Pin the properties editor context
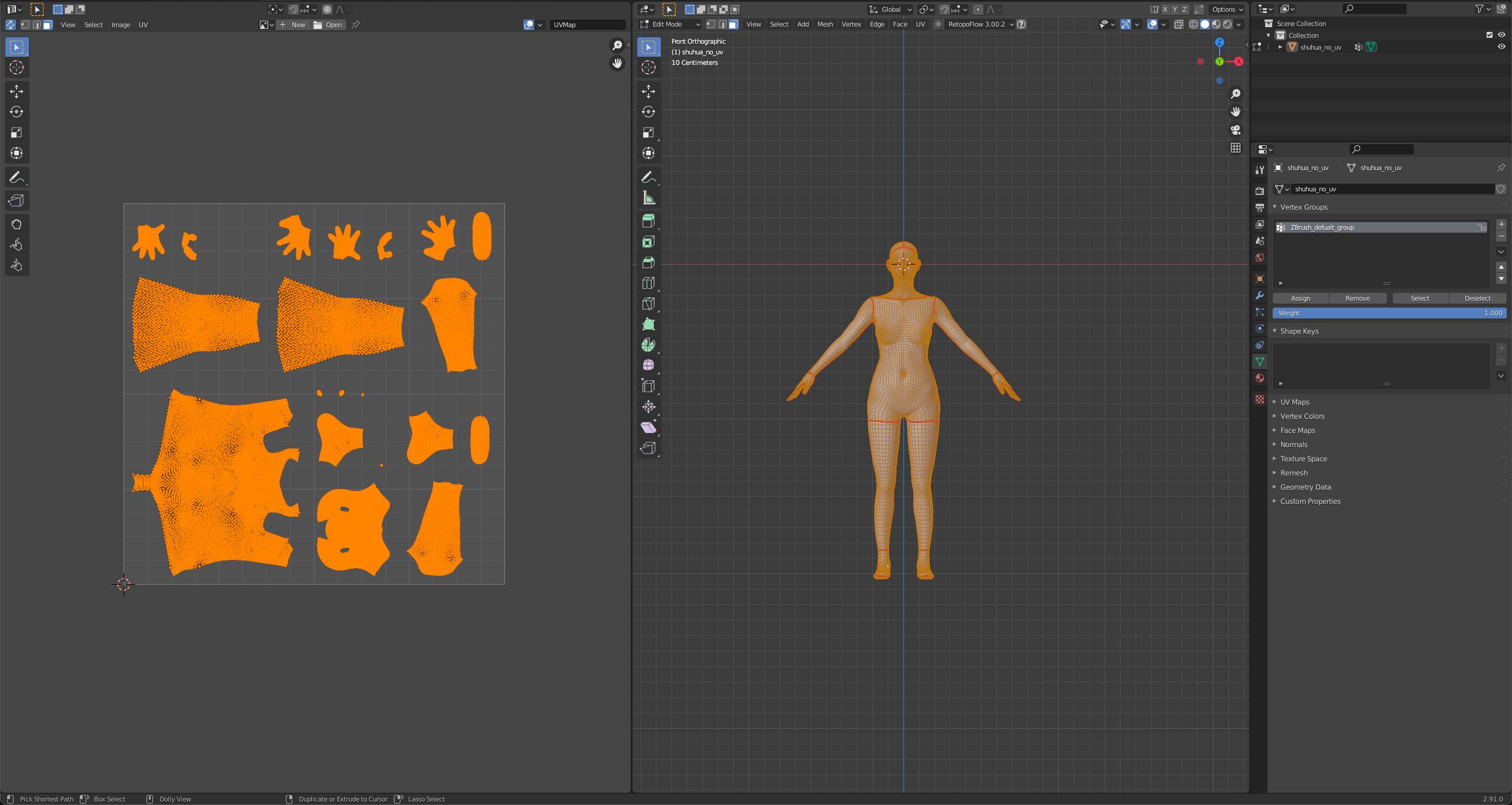The image size is (1512, 805). (1501, 168)
